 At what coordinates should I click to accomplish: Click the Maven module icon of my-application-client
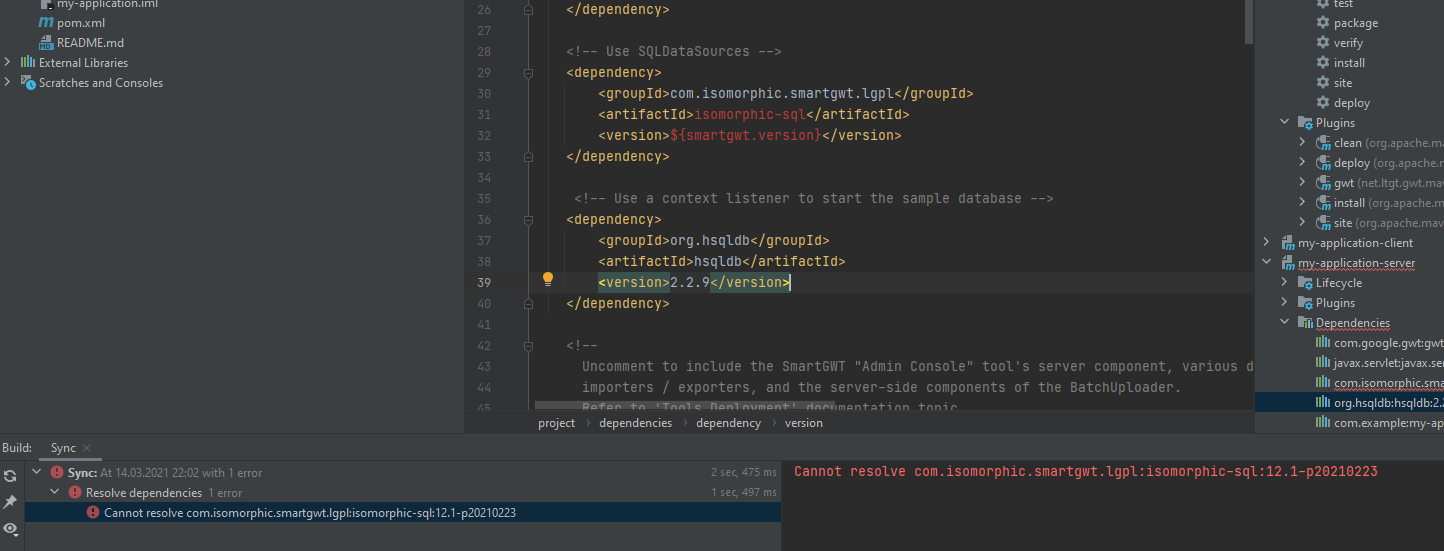(x=1287, y=243)
